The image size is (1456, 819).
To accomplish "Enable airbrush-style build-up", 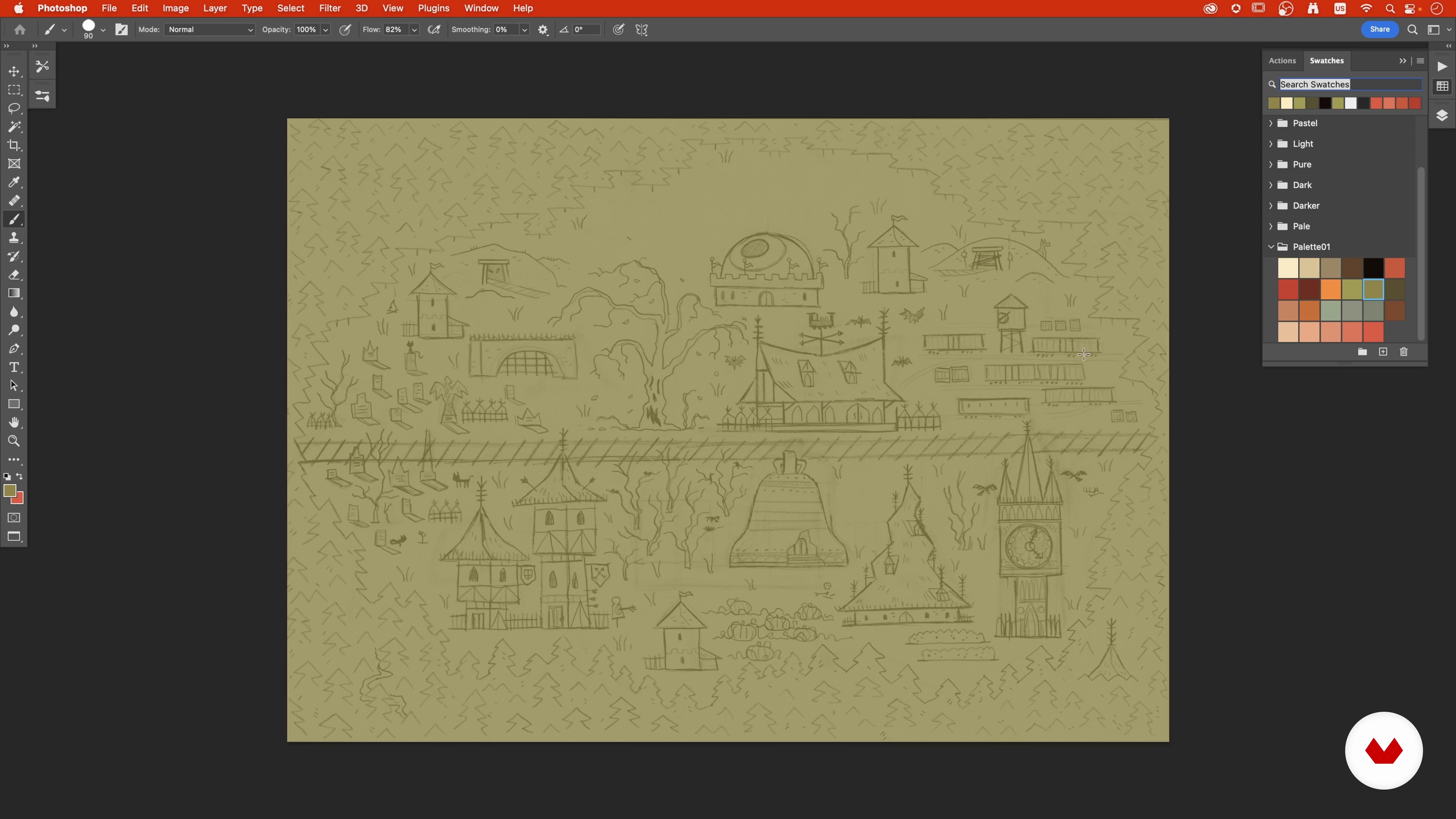I will point(434,30).
